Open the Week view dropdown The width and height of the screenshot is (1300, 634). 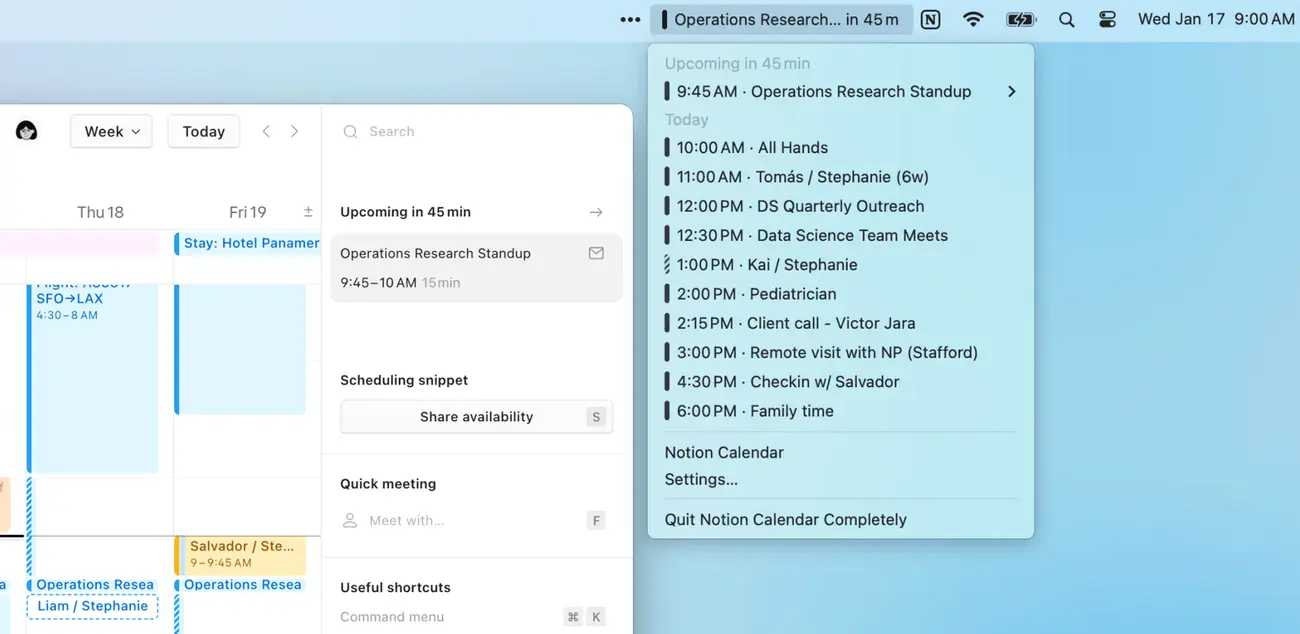coord(110,131)
